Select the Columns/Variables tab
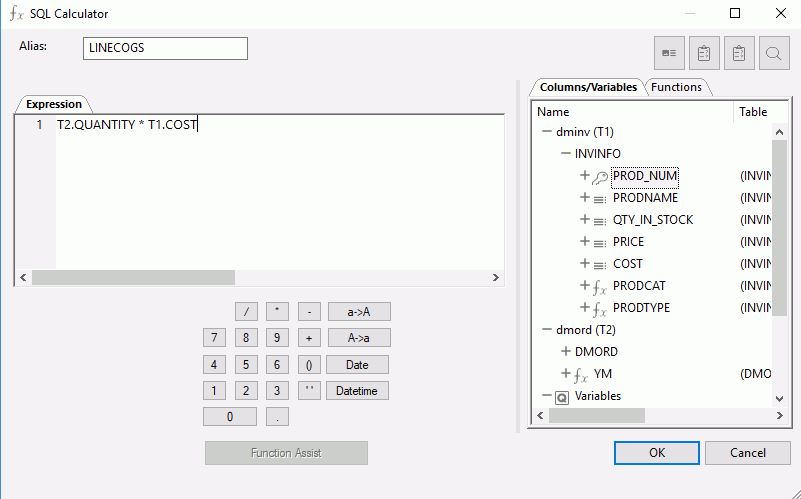 click(x=588, y=87)
